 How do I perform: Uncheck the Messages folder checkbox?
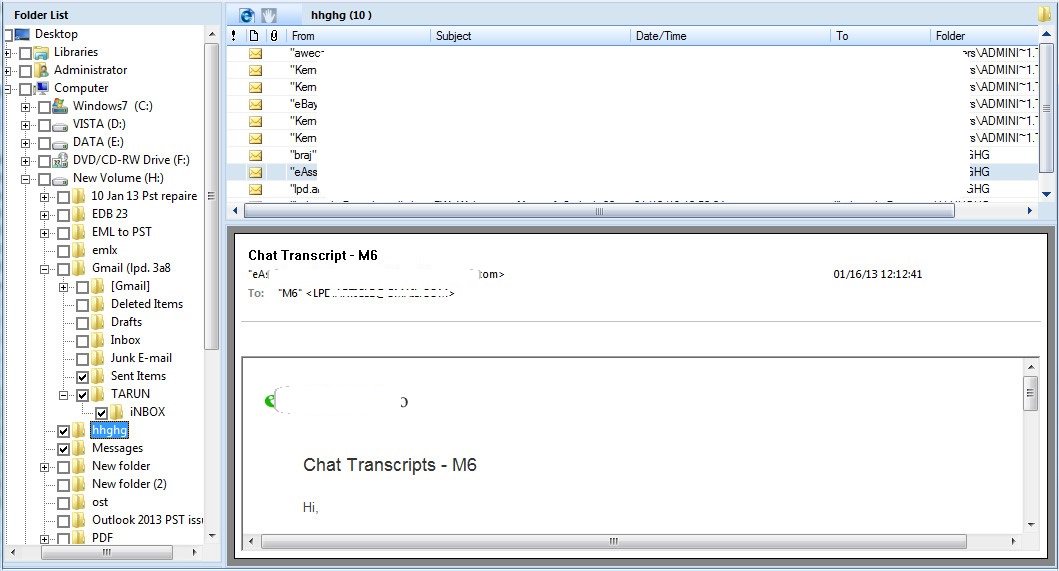coord(63,449)
